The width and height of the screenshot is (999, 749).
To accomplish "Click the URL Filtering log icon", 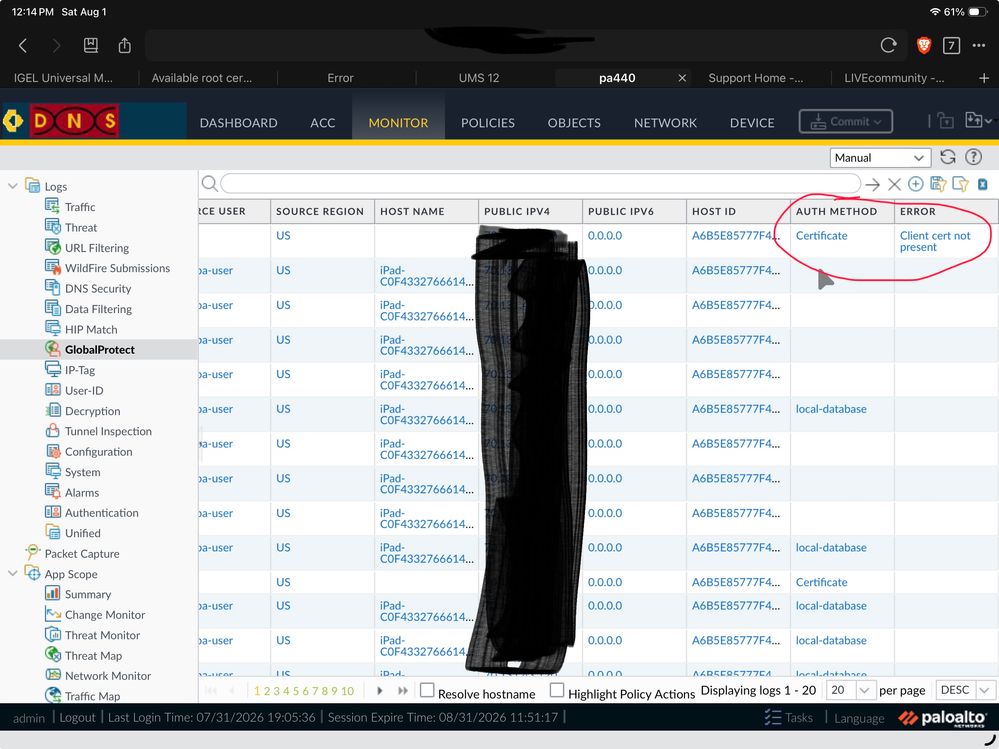I will (53, 247).
